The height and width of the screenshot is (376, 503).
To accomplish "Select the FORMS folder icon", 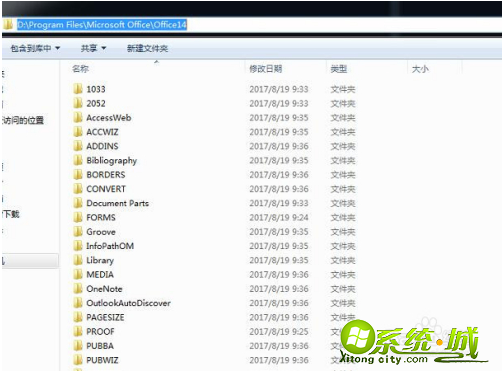I will tap(78, 217).
